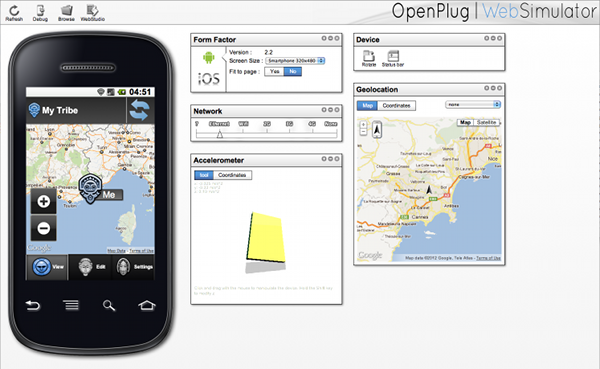This screenshot has width=600, height=369.
Task: Tap the Me label on phone map
Action: click(109, 195)
